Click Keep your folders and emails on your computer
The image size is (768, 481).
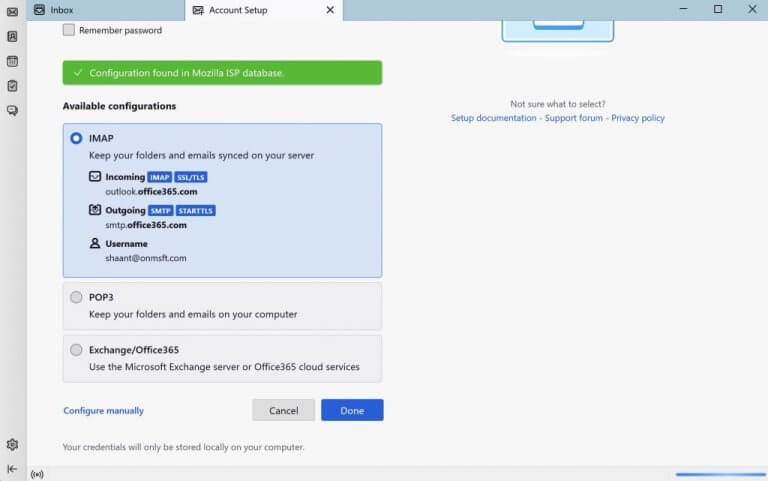point(193,314)
